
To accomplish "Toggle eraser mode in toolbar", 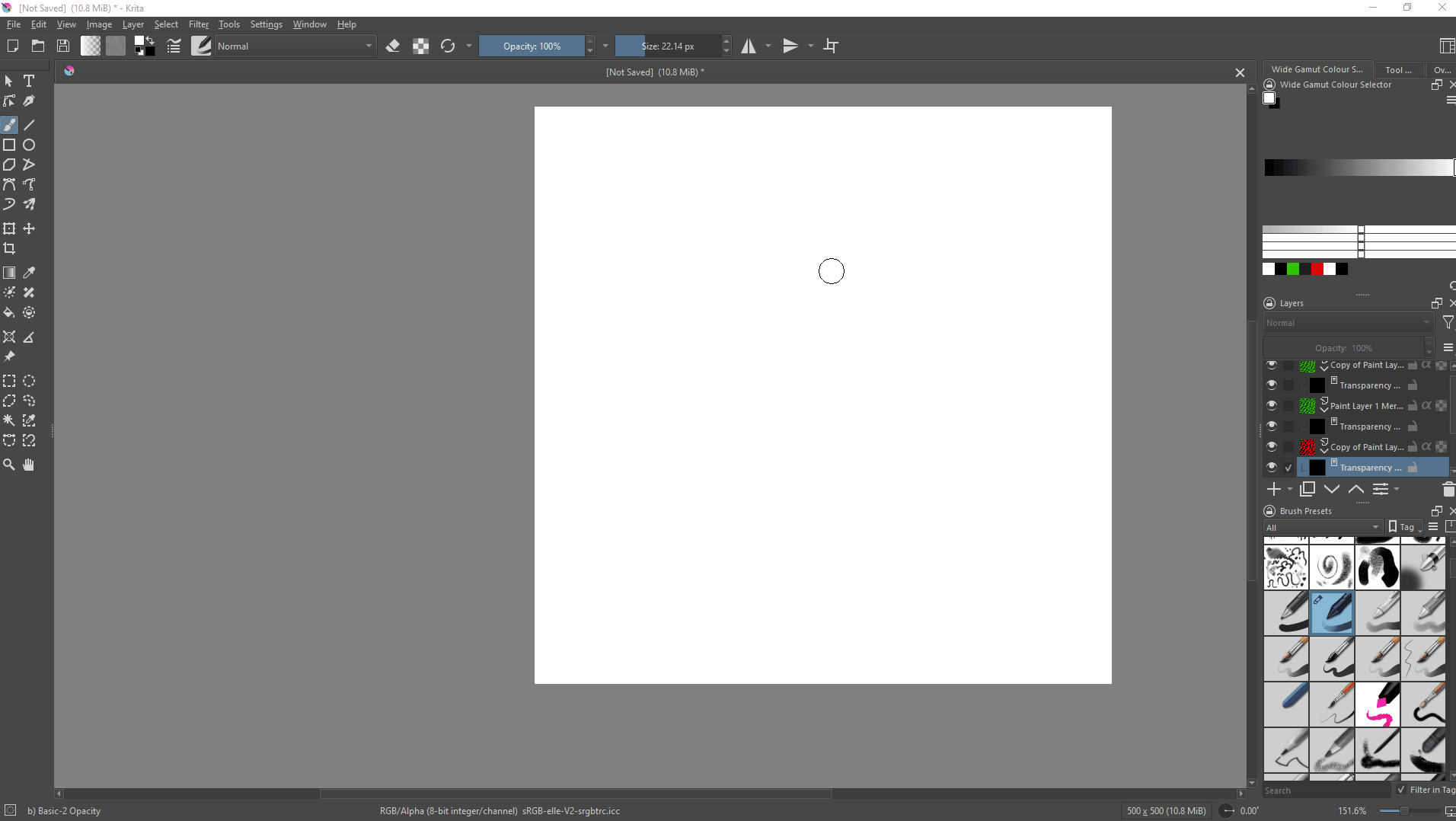I will coord(393,46).
